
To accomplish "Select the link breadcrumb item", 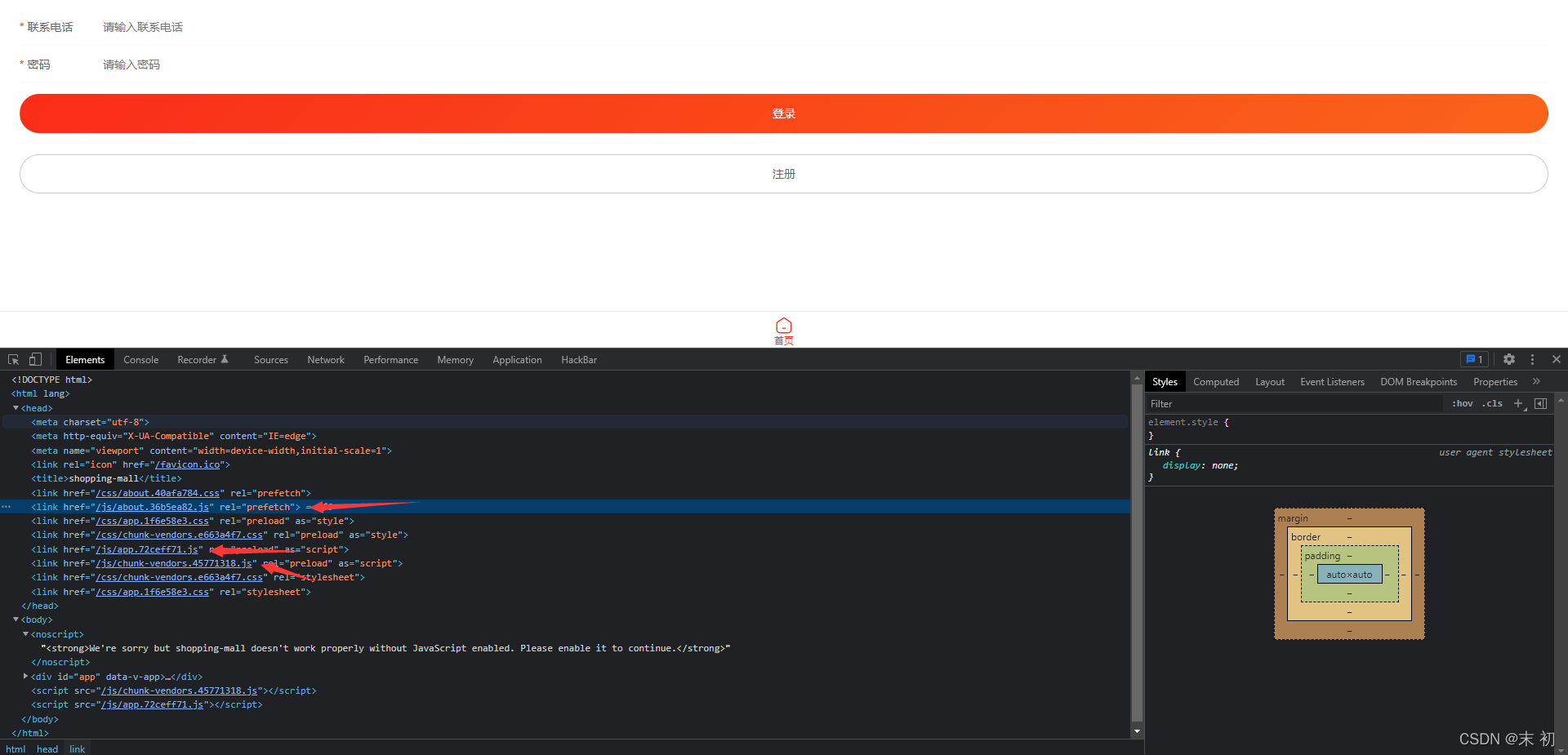I will 77,748.
